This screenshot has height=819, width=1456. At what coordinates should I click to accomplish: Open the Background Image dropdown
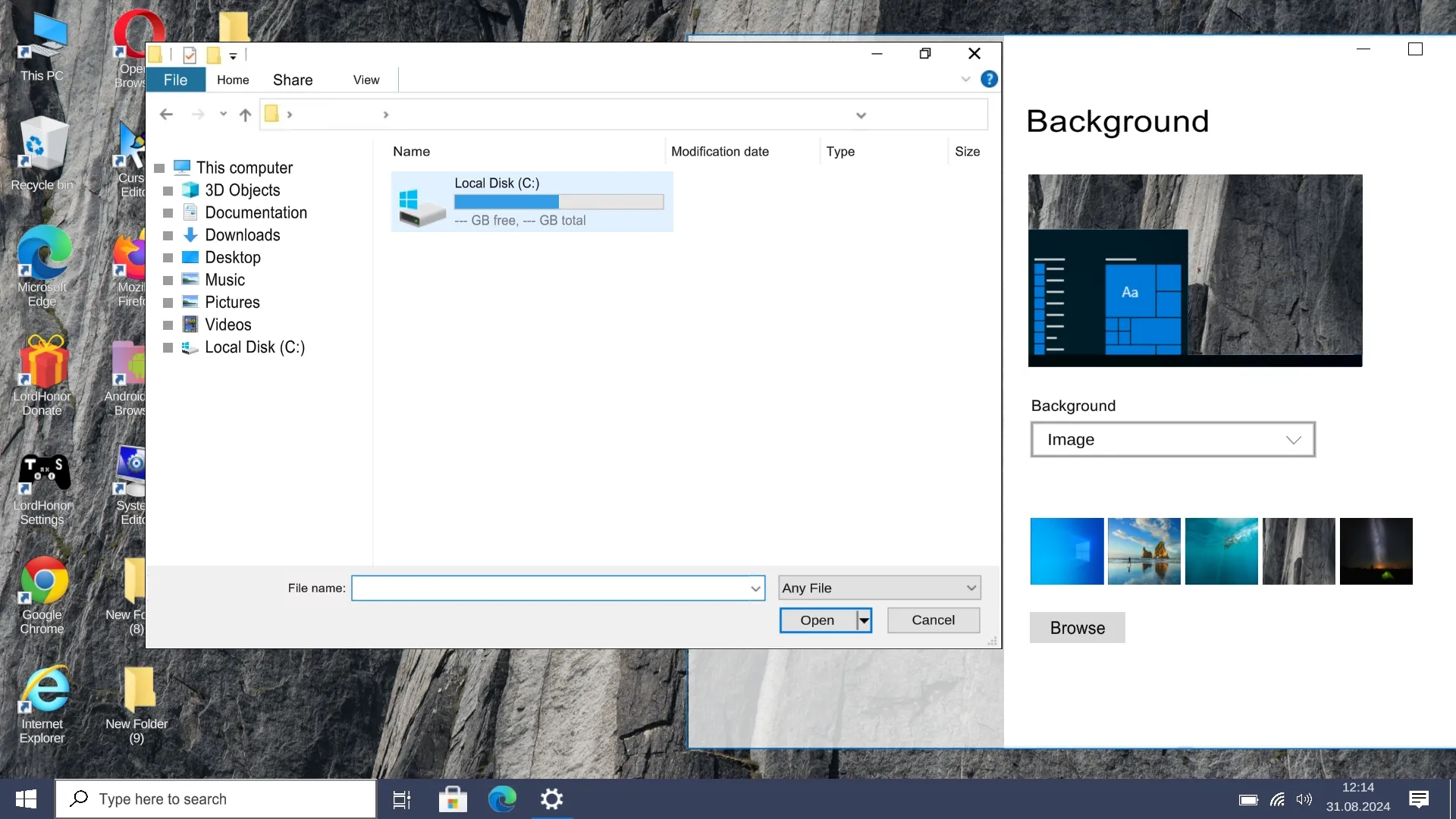pyautogui.click(x=1172, y=440)
